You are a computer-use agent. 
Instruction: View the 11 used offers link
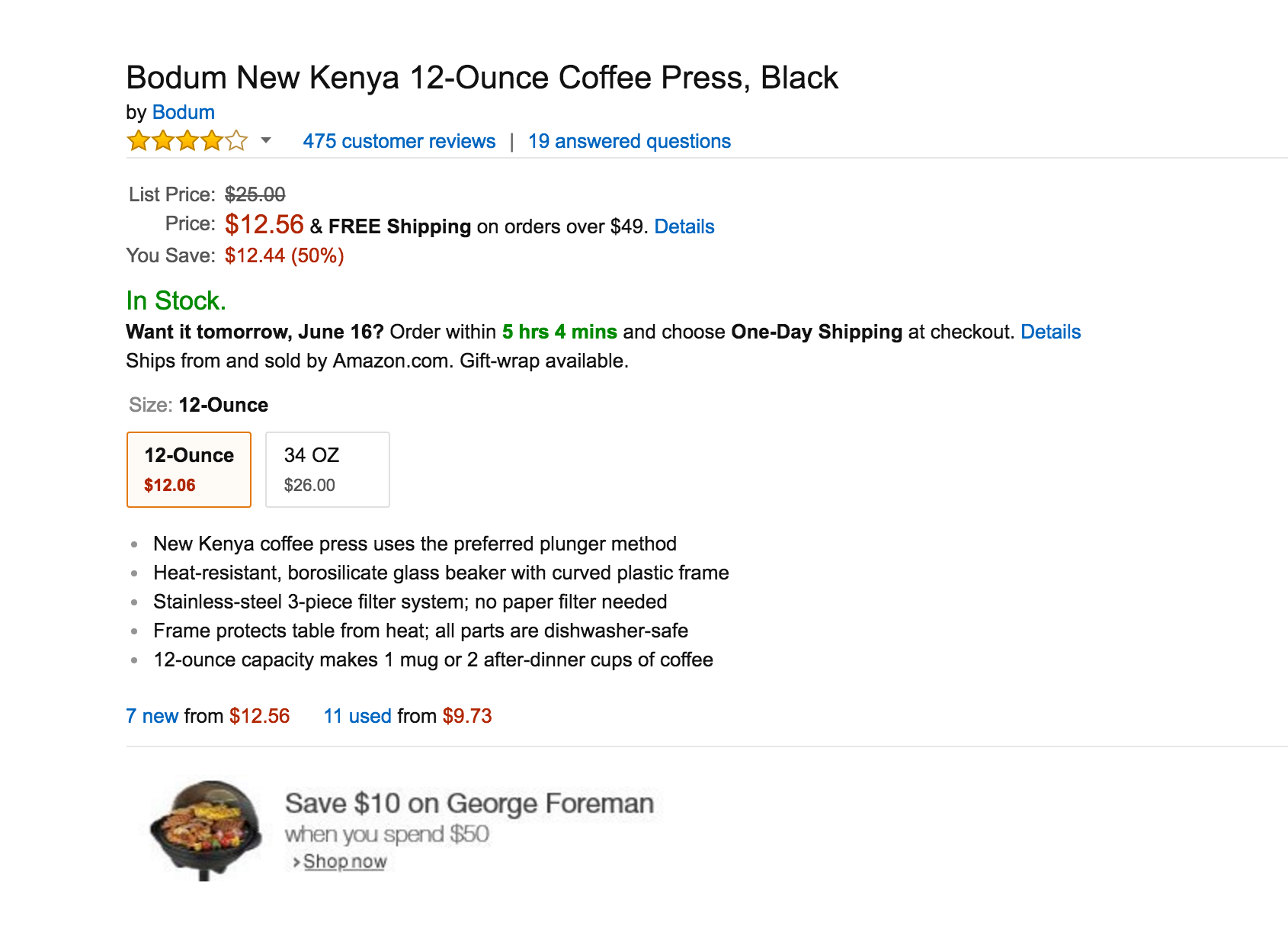coord(357,716)
